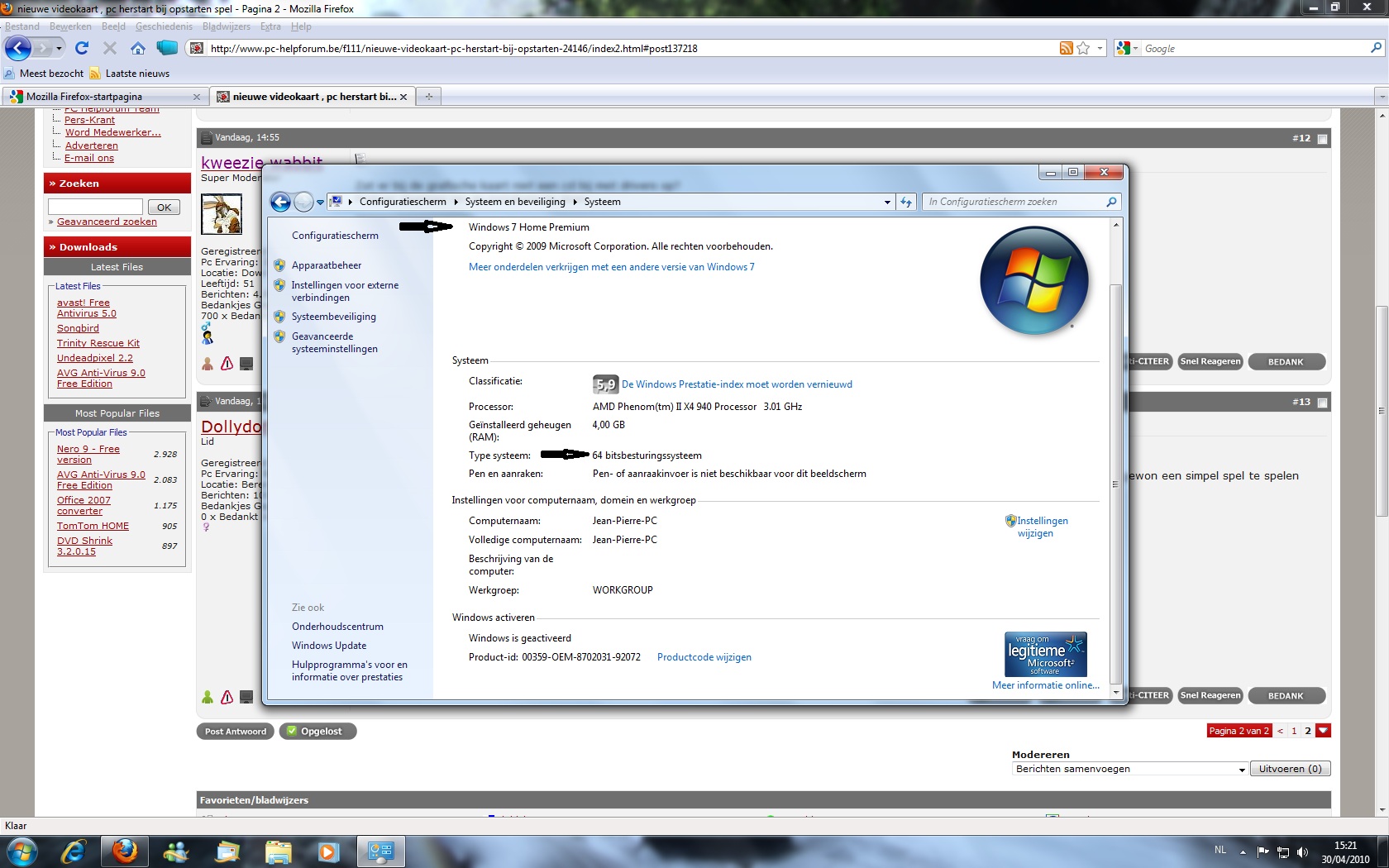Click 'Snel Reageren' on post #12

(x=1210, y=361)
